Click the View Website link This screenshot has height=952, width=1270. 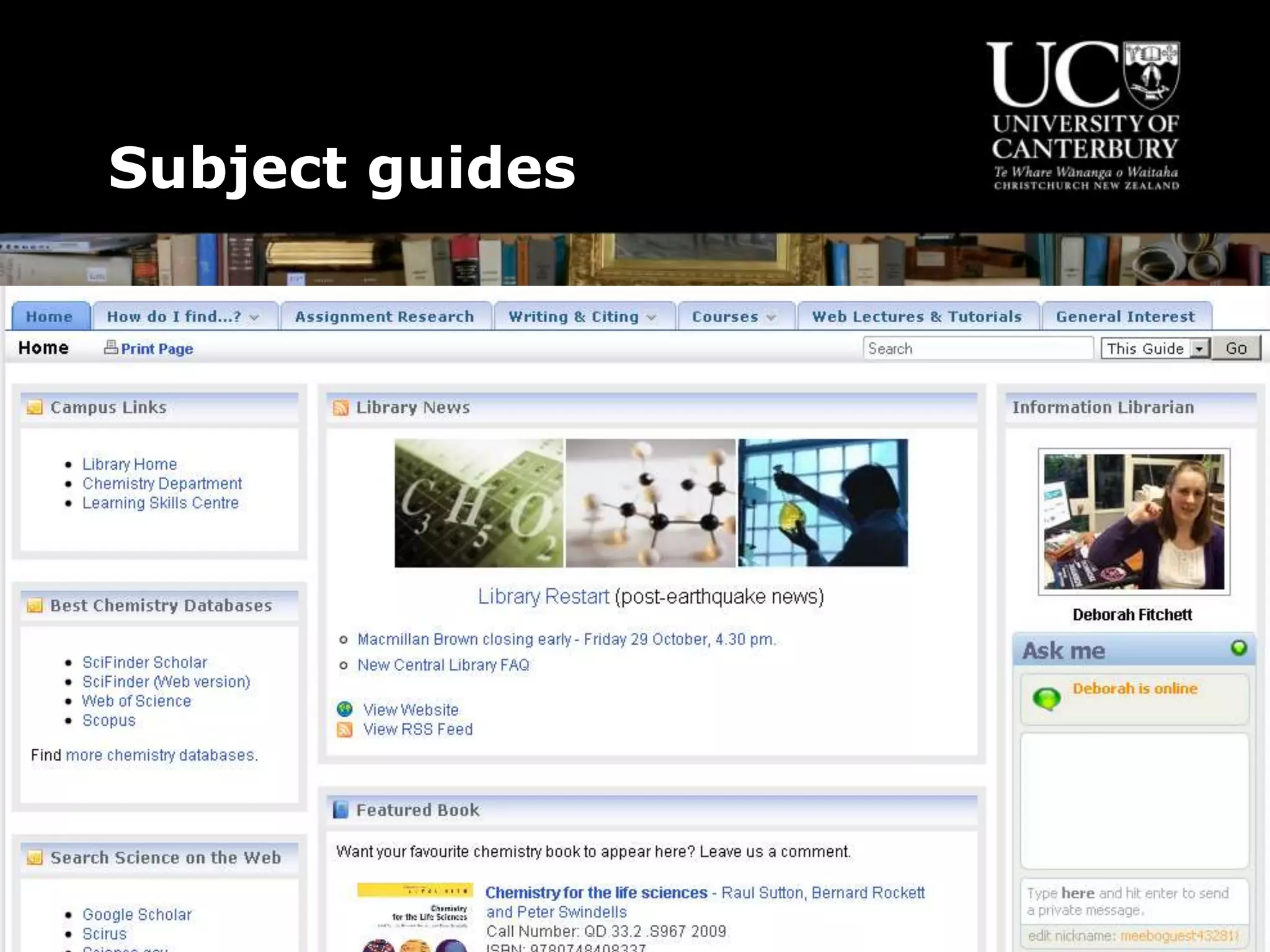pyautogui.click(x=411, y=710)
